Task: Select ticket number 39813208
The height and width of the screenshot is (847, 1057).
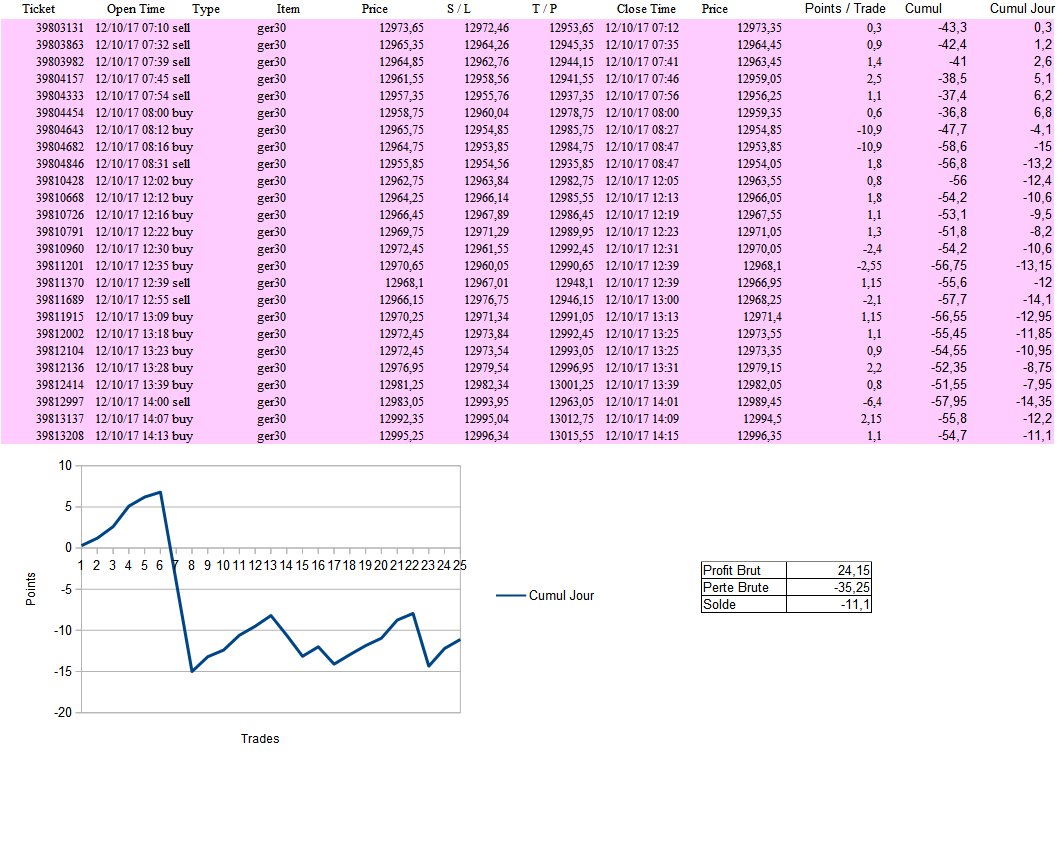Action: [x=60, y=436]
